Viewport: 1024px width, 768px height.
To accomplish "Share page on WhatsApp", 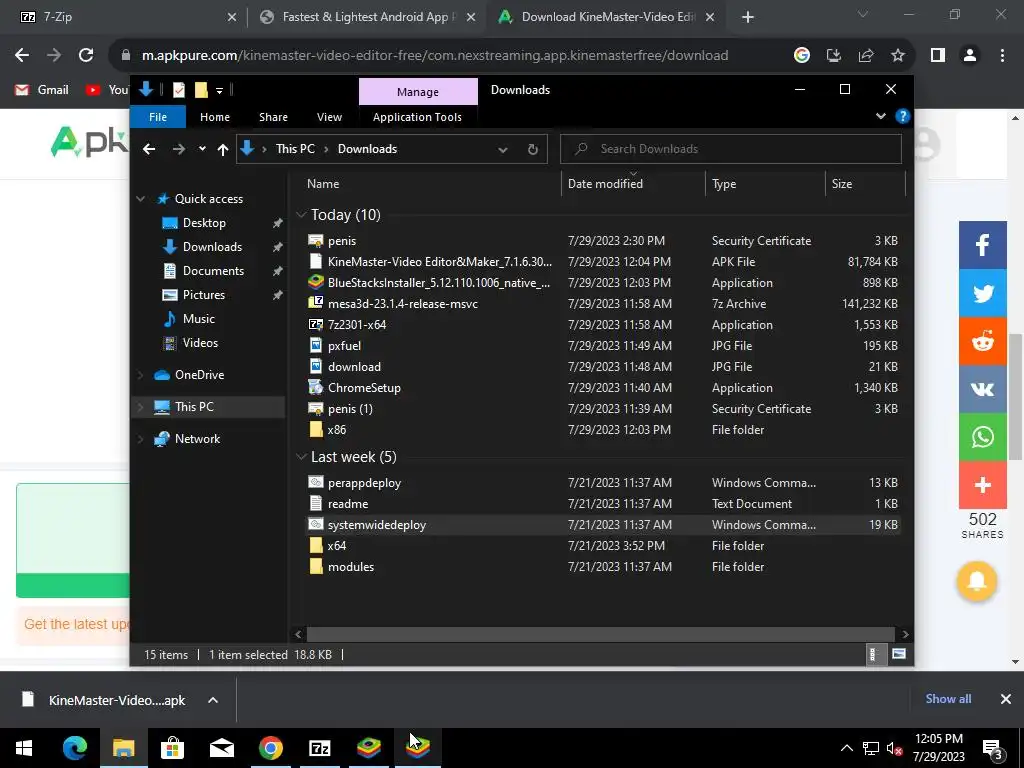I will tap(982, 437).
